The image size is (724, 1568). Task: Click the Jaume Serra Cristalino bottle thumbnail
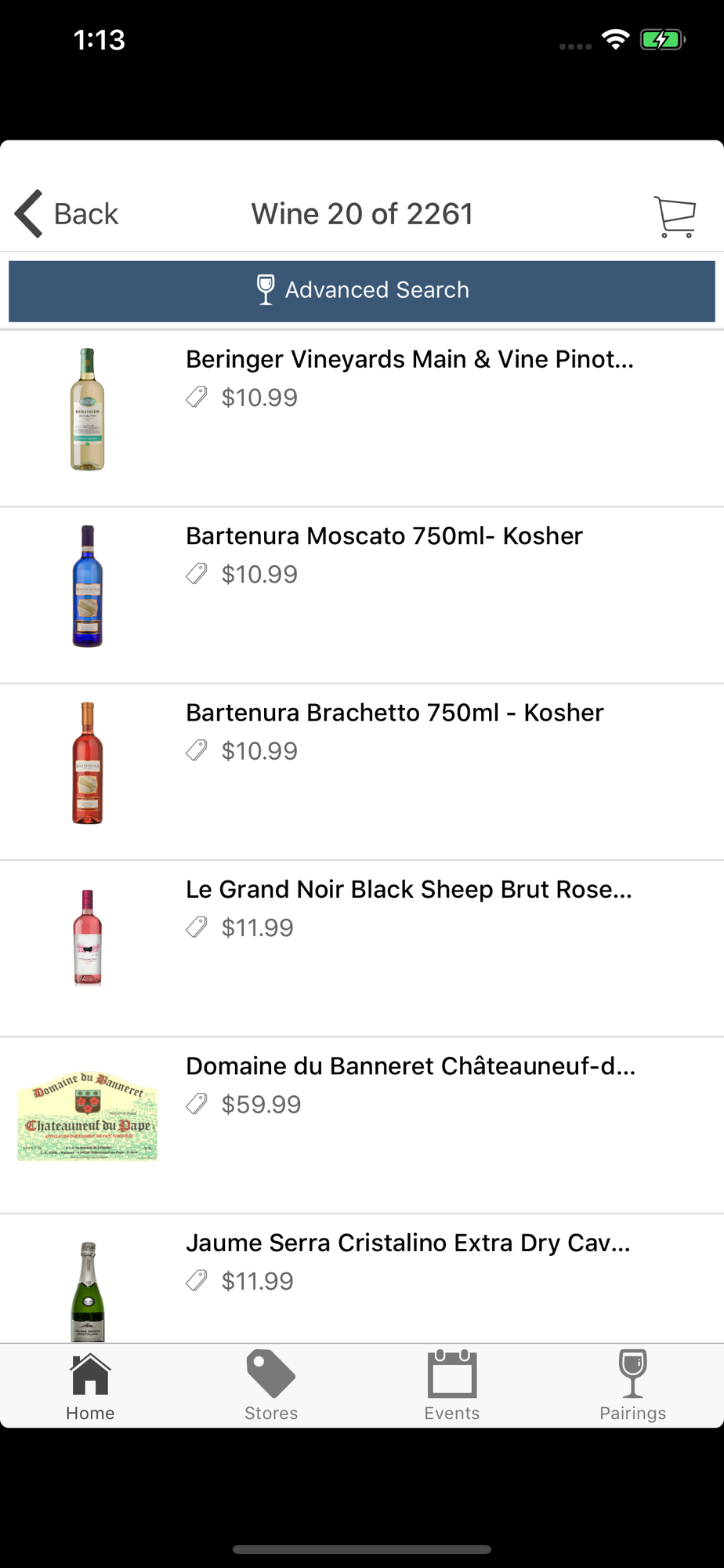pyautogui.click(x=88, y=1291)
